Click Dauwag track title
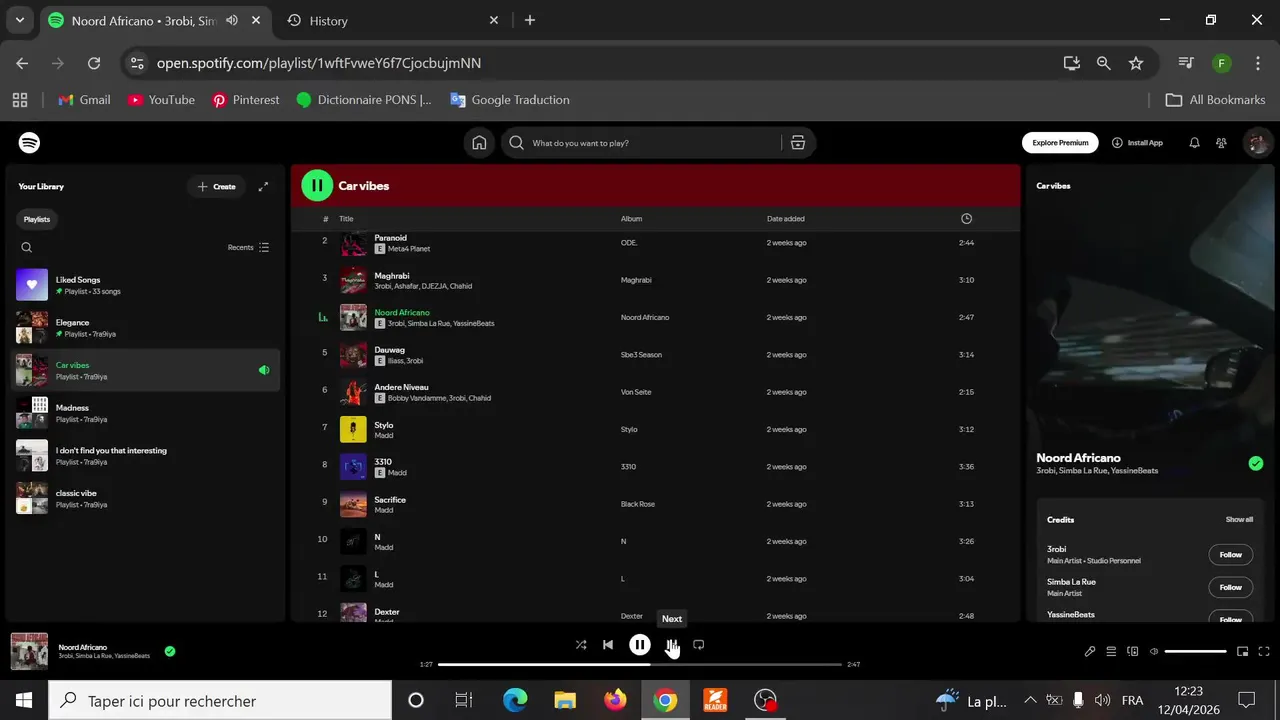The width and height of the screenshot is (1280, 720). [x=389, y=350]
